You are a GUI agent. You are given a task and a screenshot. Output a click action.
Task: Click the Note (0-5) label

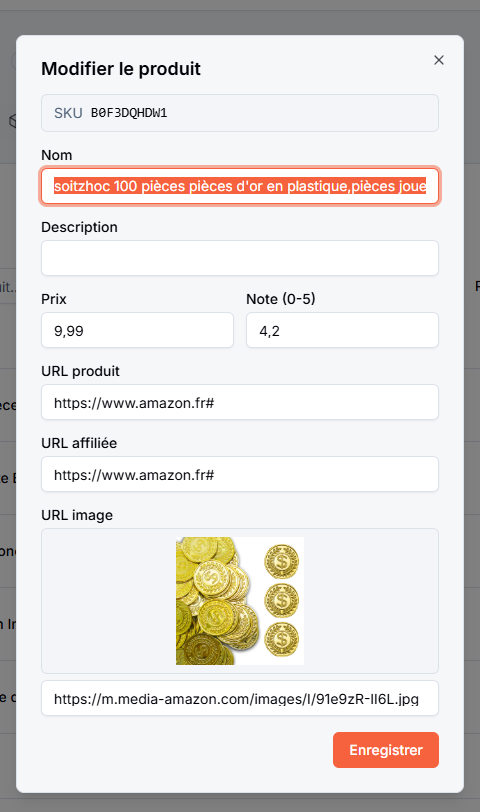(x=281, y=299)
